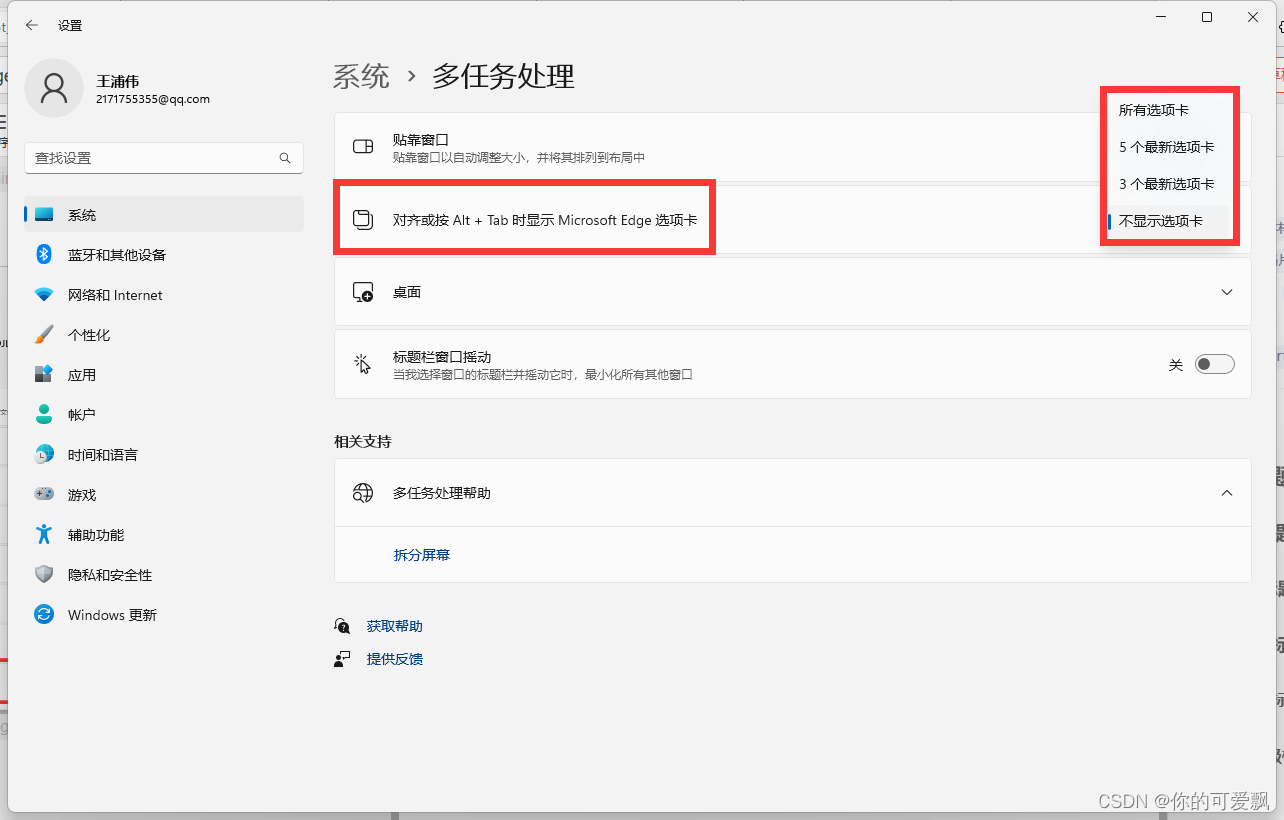Click the 关 label beside the toggle

(x=1176, y=365)
